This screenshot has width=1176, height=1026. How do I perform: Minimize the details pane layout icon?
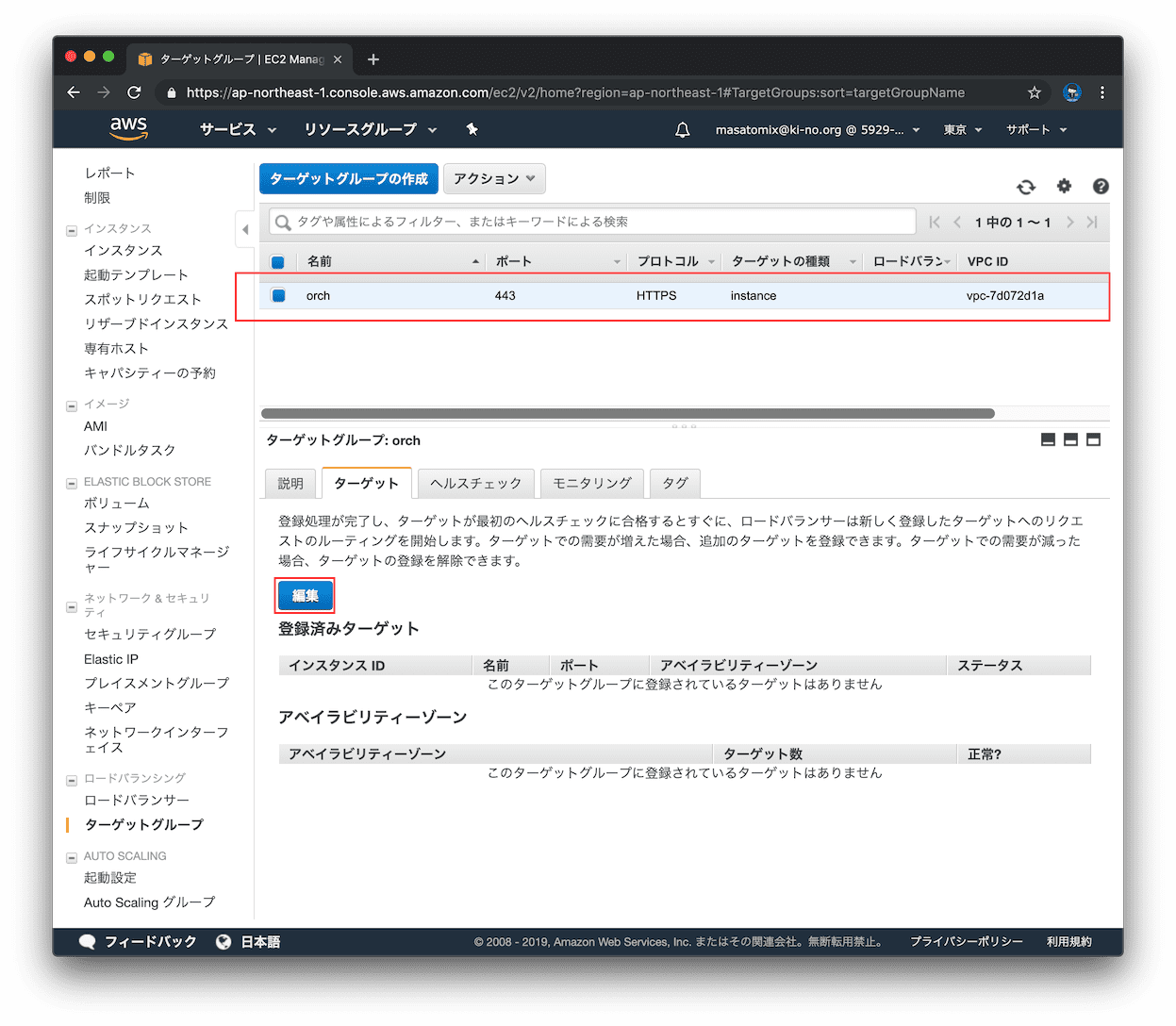point(1048,439)
